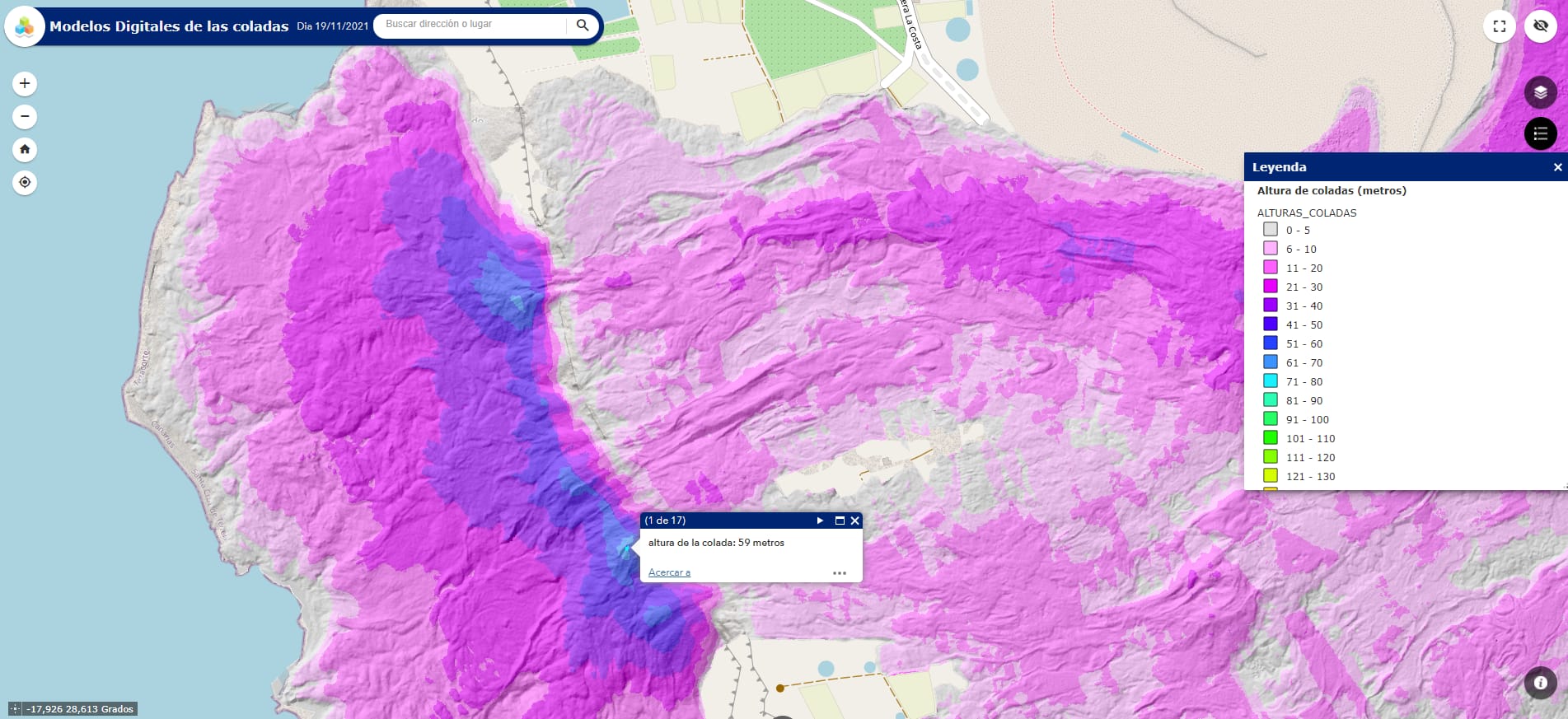This screenshot has width=1568, height=719.
Task: Zoom in with the plus button
Action: coord(25,83)
